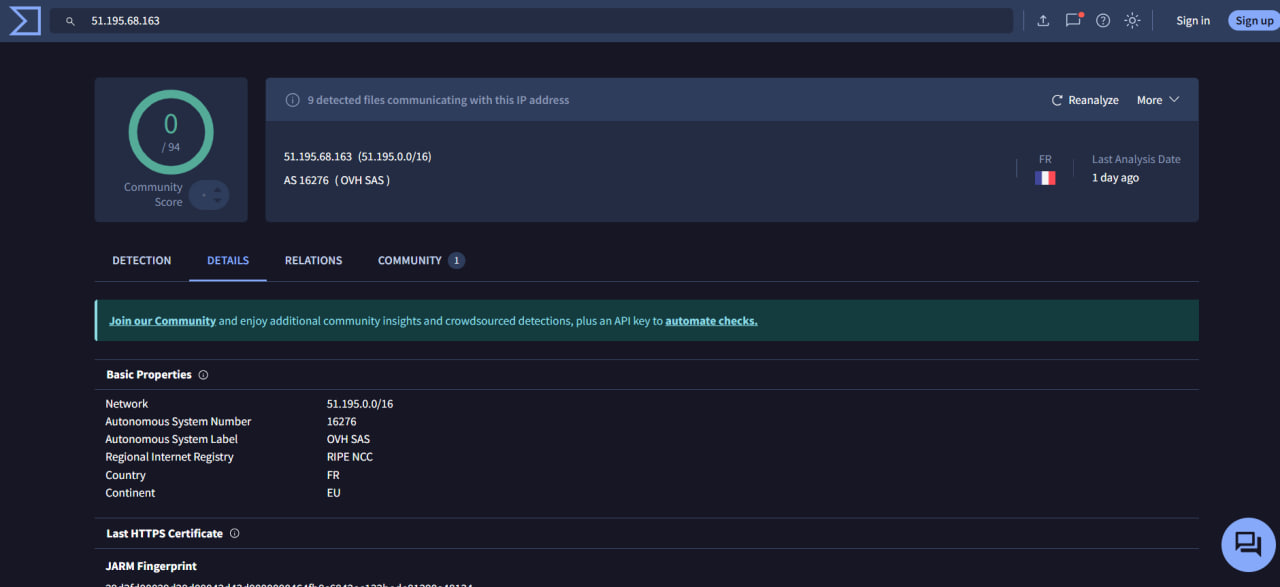Click the file upload icon in toolbar

[1043, 20]
